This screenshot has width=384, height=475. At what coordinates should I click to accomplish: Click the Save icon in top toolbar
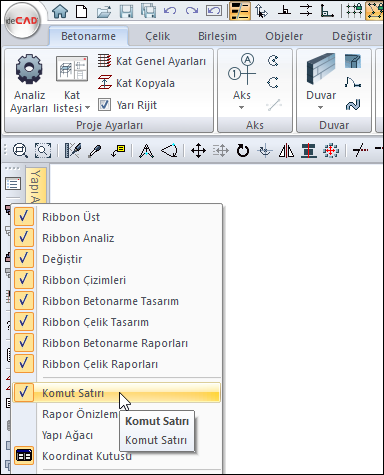point(126,11)
